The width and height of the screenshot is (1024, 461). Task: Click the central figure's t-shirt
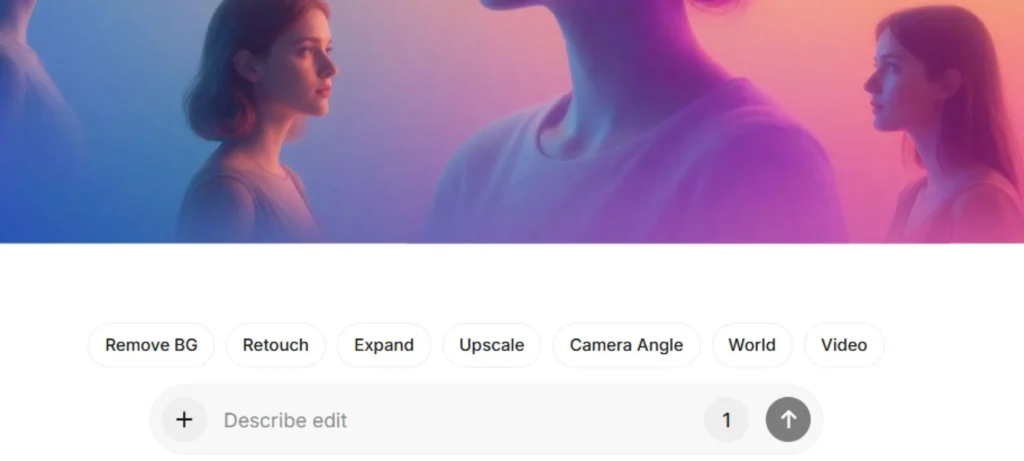click(640, 180)
